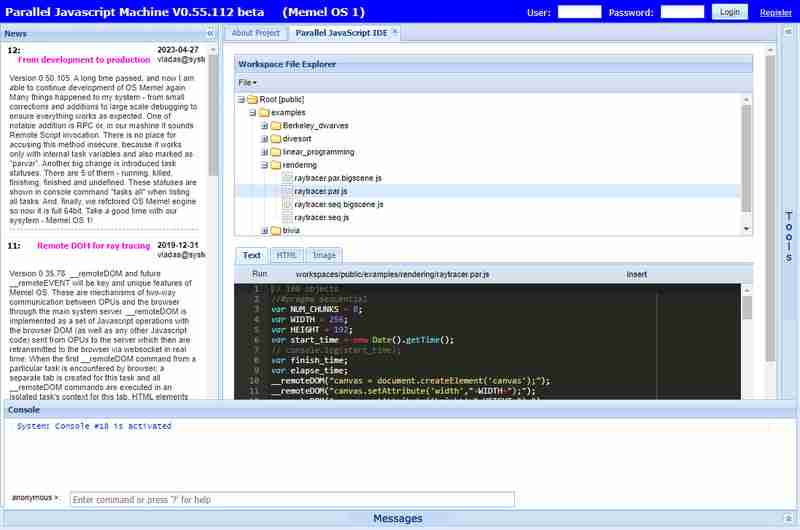Switch to the Text editor tab
Screen dimensions: 800x530
252,255
